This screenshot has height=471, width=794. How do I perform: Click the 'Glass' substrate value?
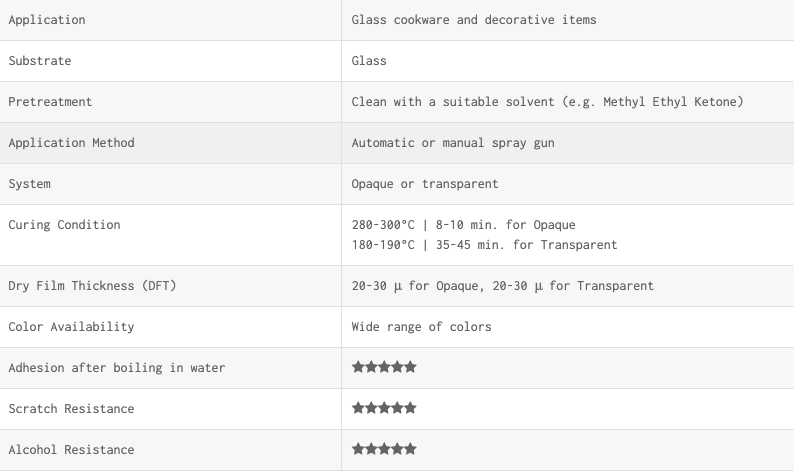(369, 61)
